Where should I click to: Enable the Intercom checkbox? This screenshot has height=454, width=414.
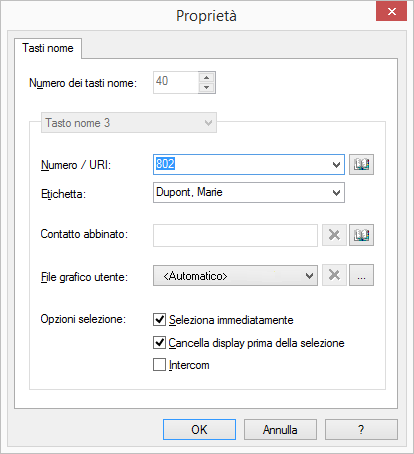pyautogui.click(x=159, y=365)
